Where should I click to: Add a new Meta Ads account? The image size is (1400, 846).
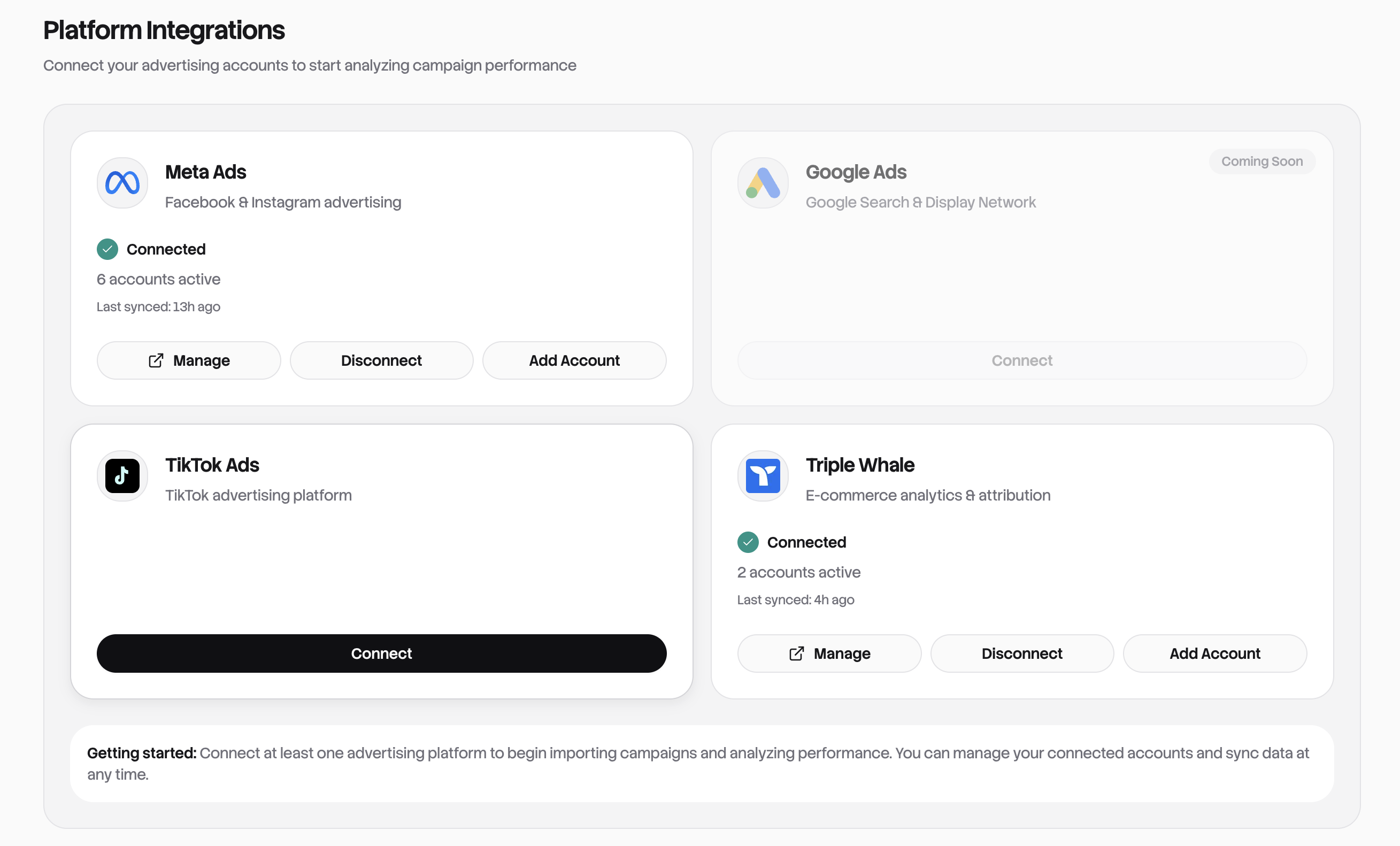tap(574, 360)
